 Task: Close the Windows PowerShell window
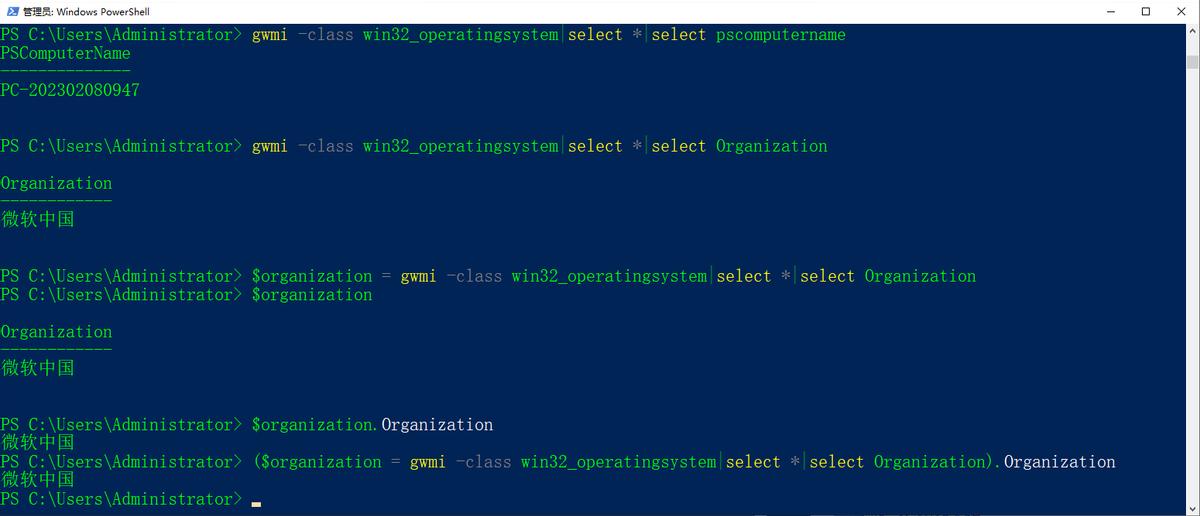[1180, 11]
